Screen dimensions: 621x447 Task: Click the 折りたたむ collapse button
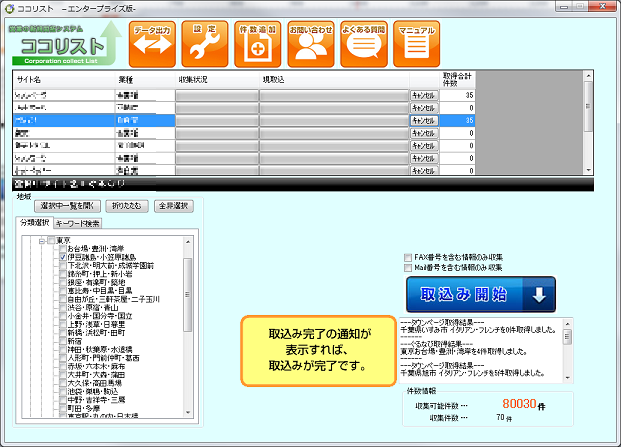127,206
